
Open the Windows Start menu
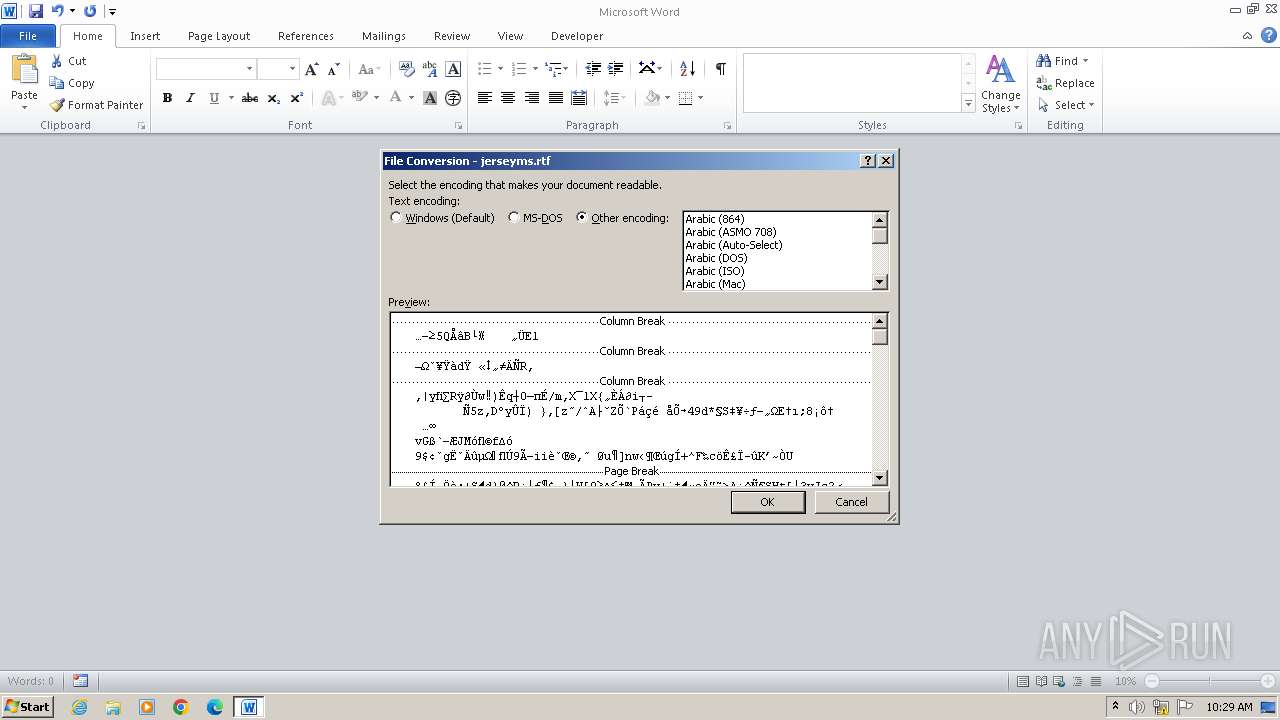coord(27,707)
